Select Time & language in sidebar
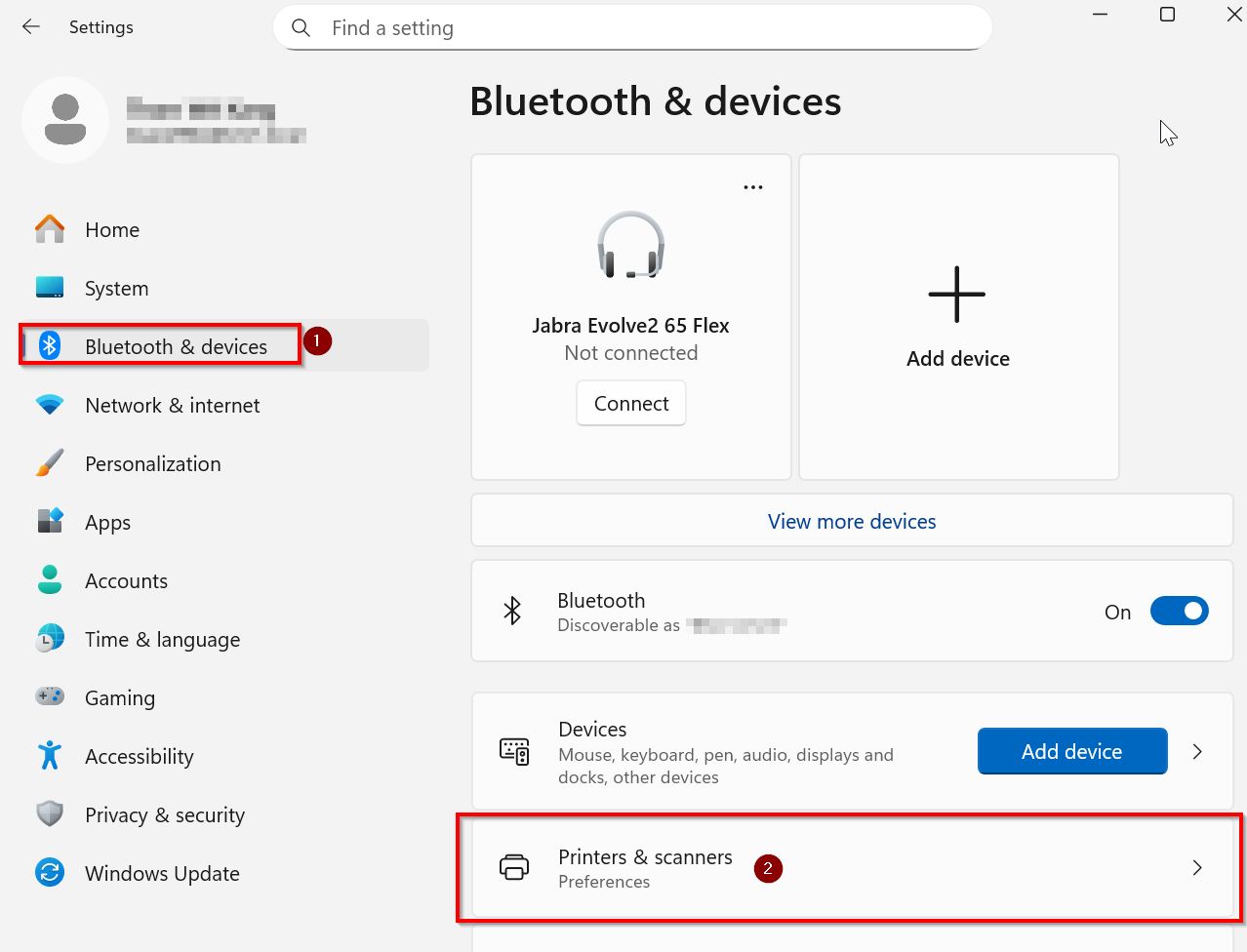This screenshot has height=952, width=1247. 162,640
